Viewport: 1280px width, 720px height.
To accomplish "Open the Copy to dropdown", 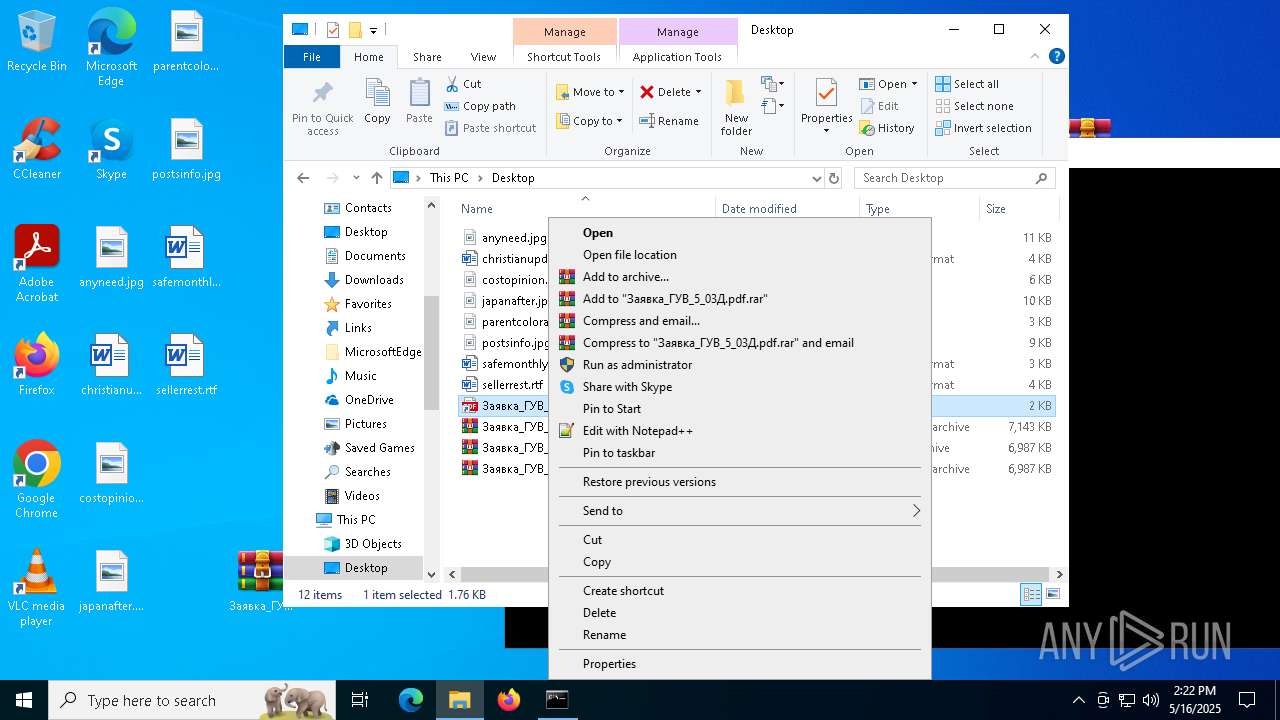I will click(x=589, y=121).
